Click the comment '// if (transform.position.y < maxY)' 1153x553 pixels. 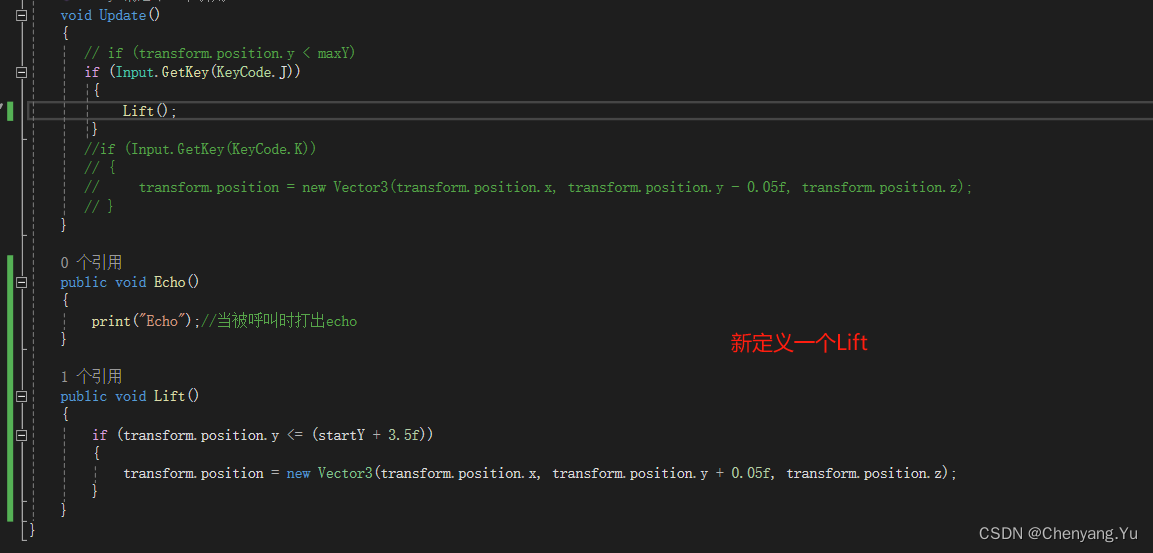[x=220, y=54]
